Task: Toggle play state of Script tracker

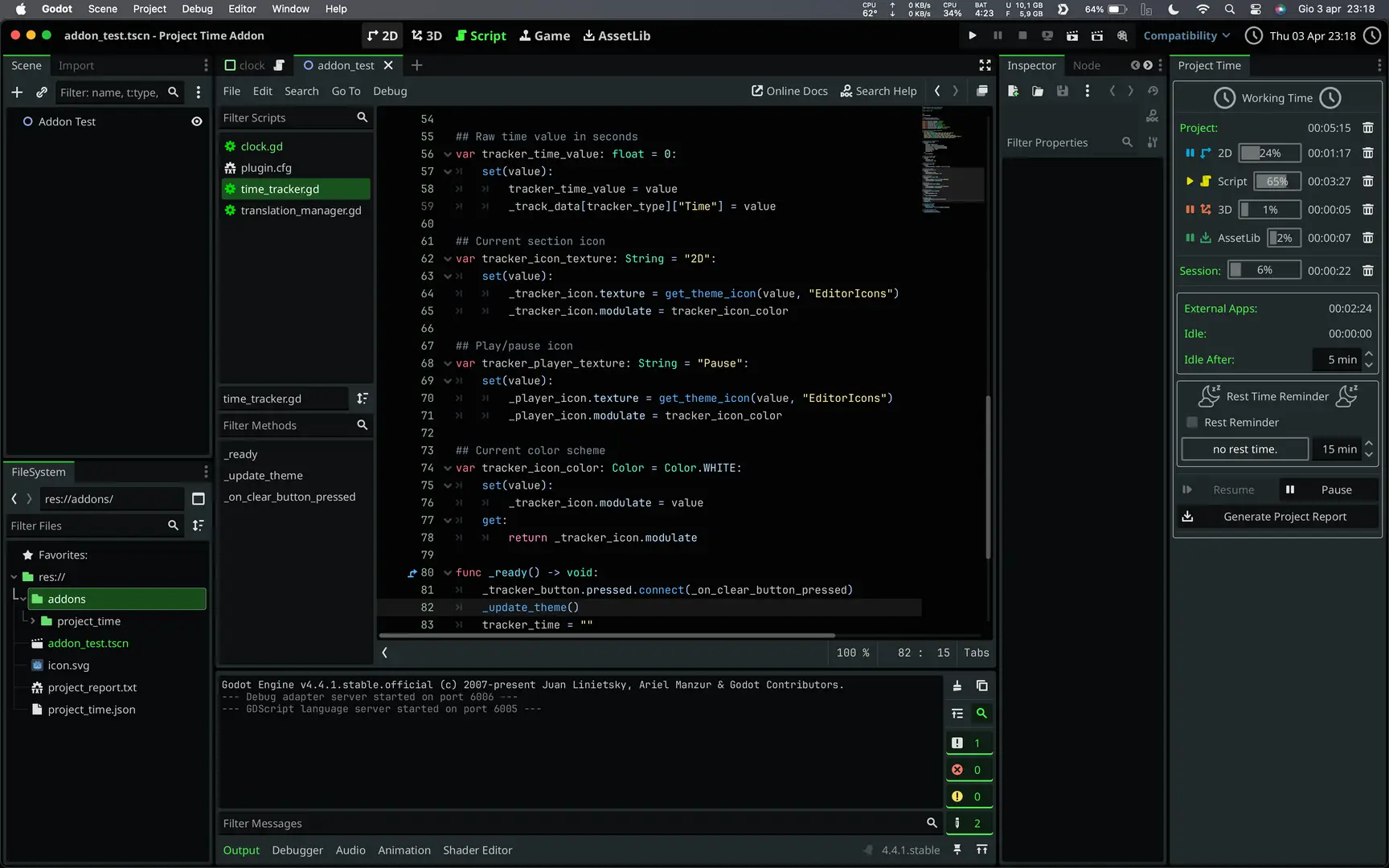Action: click(1190, 182)
